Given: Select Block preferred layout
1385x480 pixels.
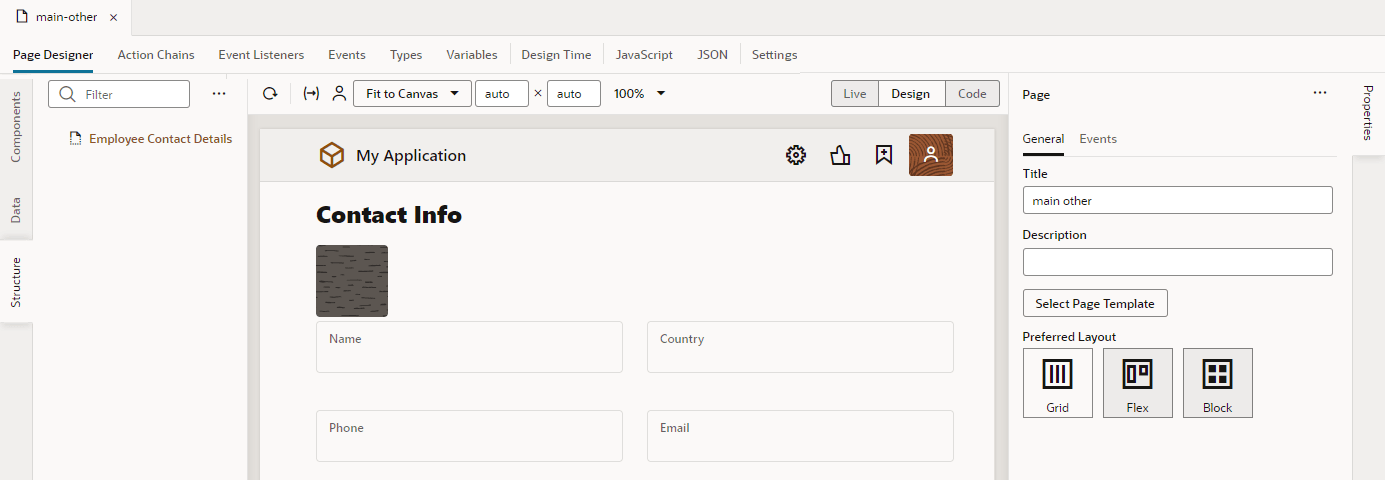Looking at the screenshot, I should pyautogui.click(x=1218, y=383).
